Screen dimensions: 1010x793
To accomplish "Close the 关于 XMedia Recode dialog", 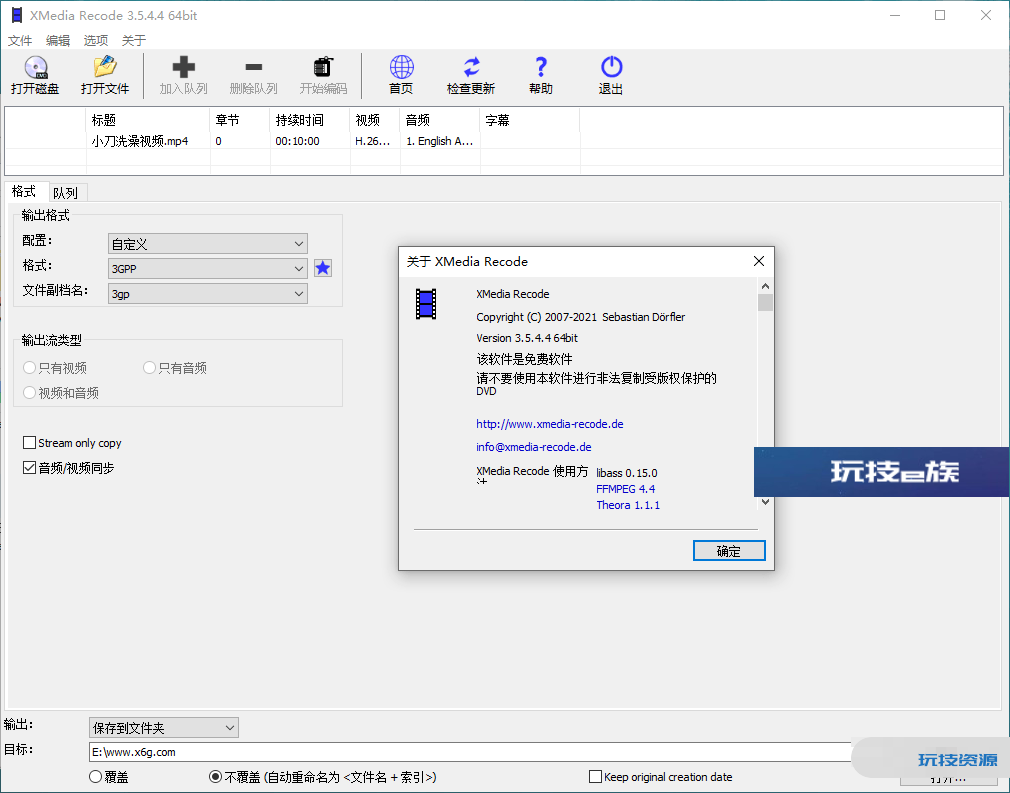I will (x=759, y=261).
